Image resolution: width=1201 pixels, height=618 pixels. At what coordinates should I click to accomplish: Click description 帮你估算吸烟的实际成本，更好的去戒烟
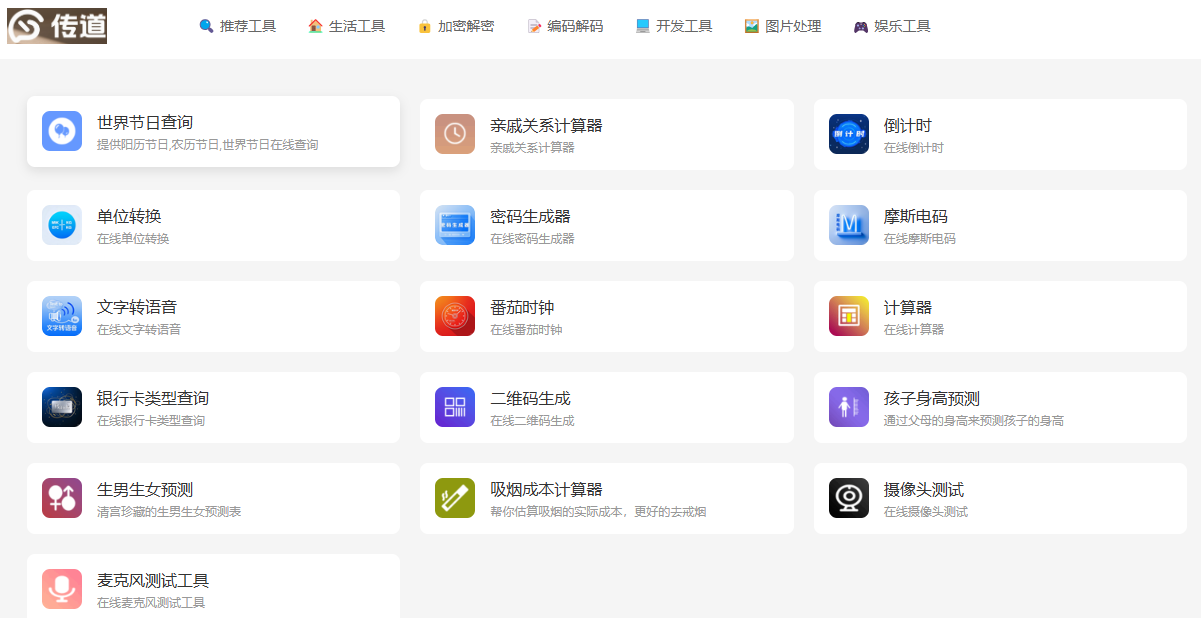coord(598,512)
